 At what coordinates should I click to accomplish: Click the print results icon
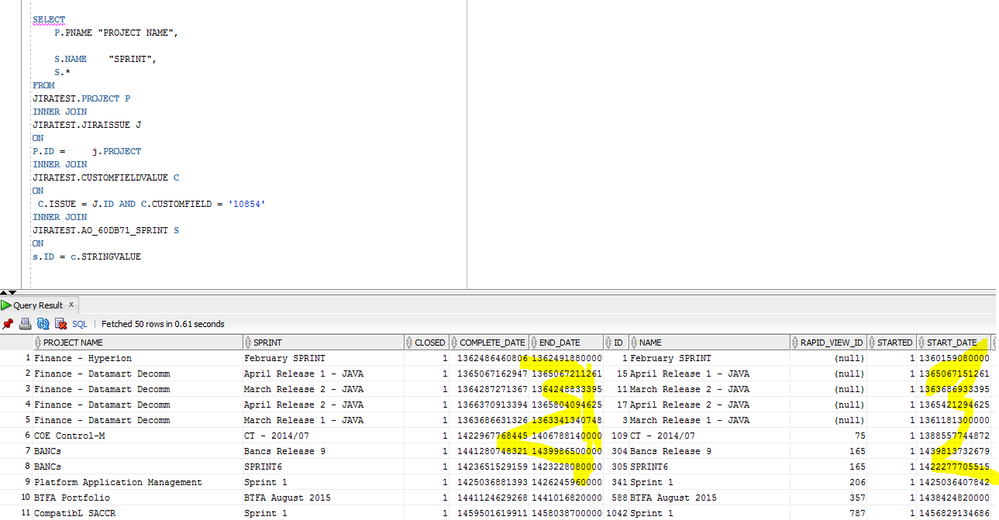pos(25,324)
